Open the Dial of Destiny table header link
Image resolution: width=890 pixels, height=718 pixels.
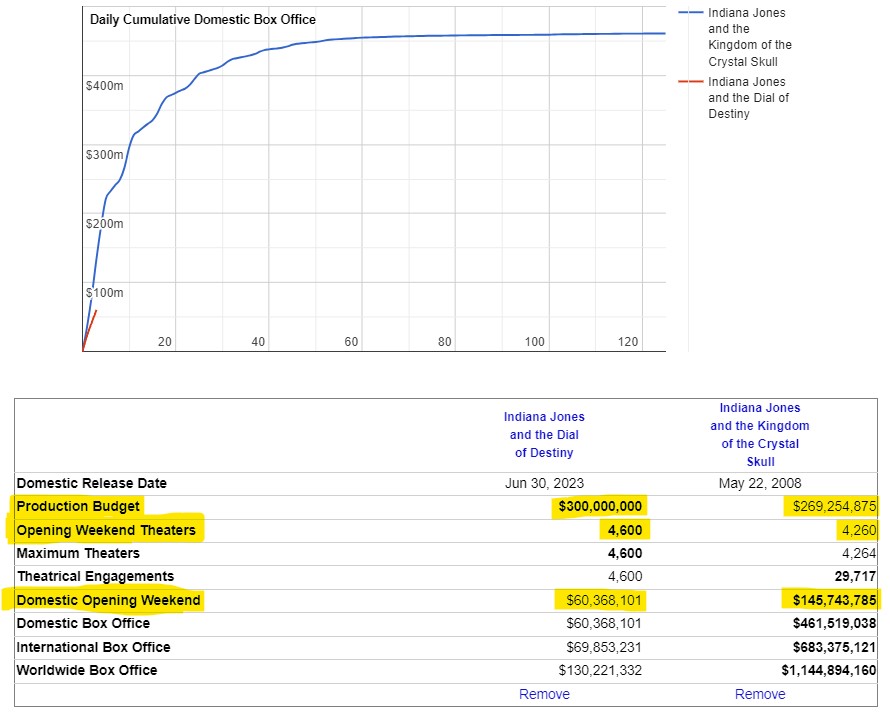pyautogui.click(x=544, y=434)
